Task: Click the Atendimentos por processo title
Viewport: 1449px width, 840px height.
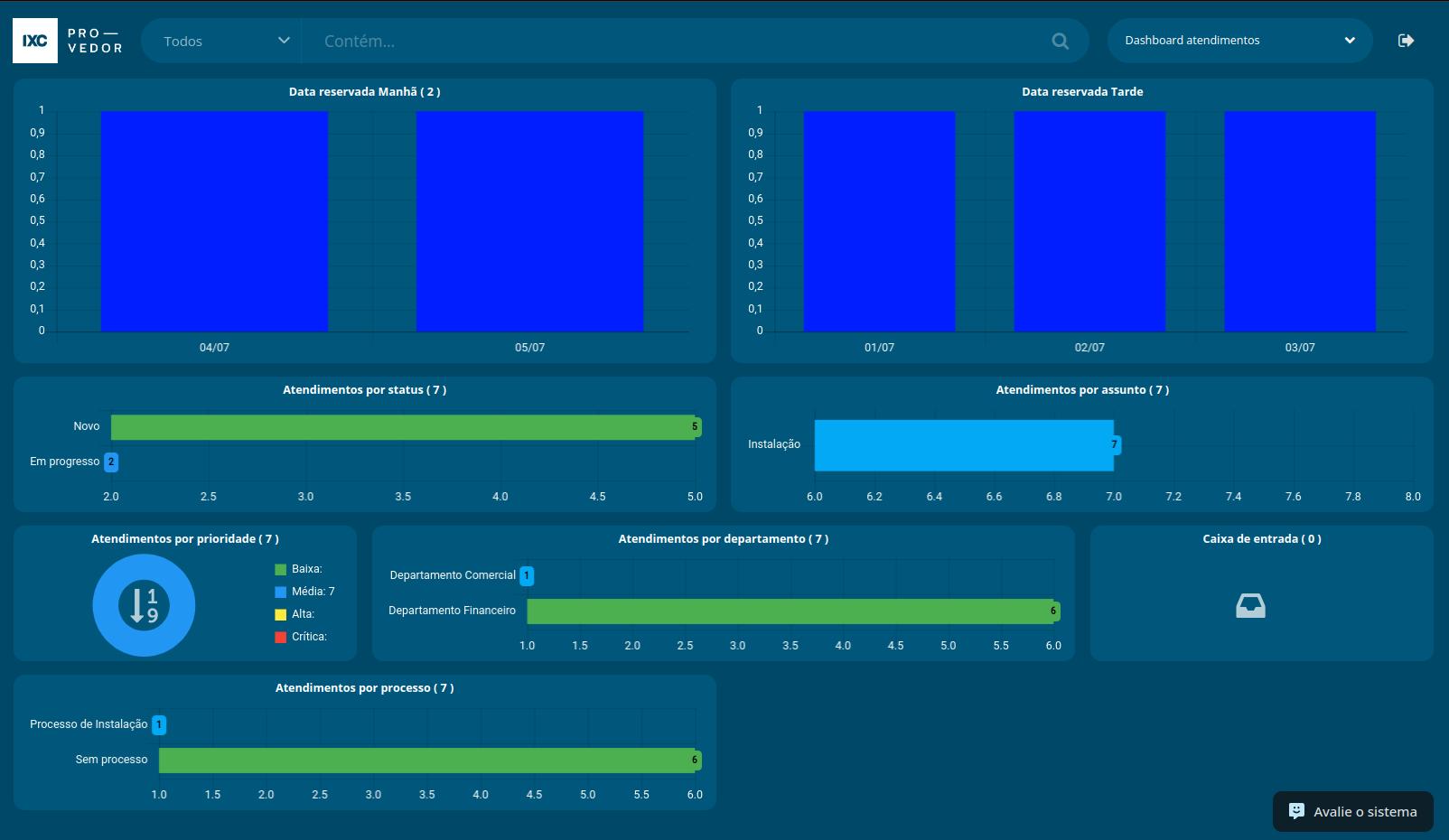Action: 365,688
